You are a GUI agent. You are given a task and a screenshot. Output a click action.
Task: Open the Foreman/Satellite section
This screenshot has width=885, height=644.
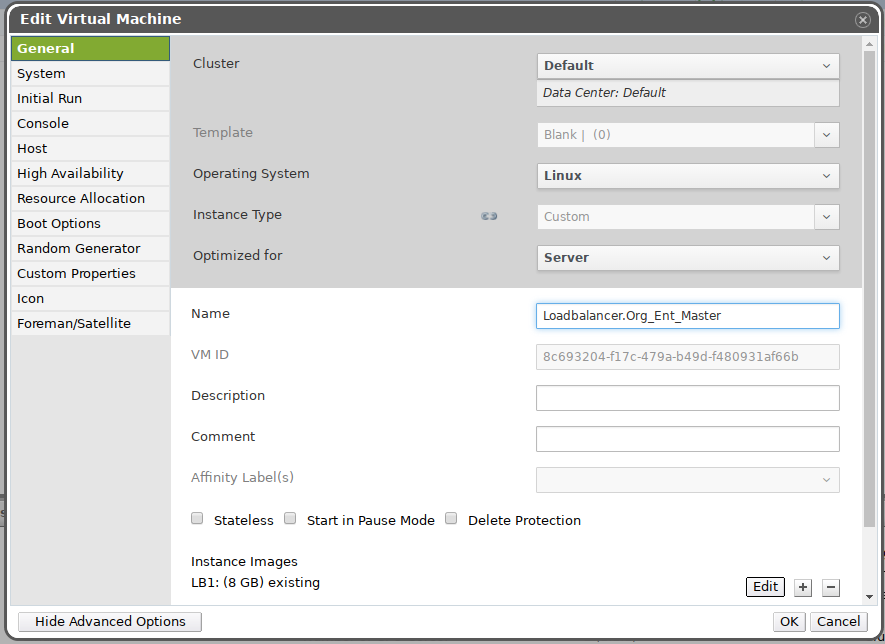coord(90,323)
